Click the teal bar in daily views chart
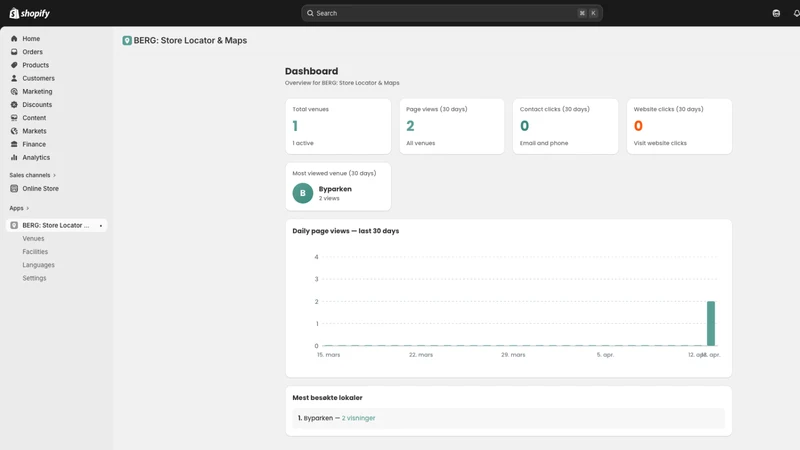This screenshot has height=450, width=800. pyautogui.click(x=711, y=323)
